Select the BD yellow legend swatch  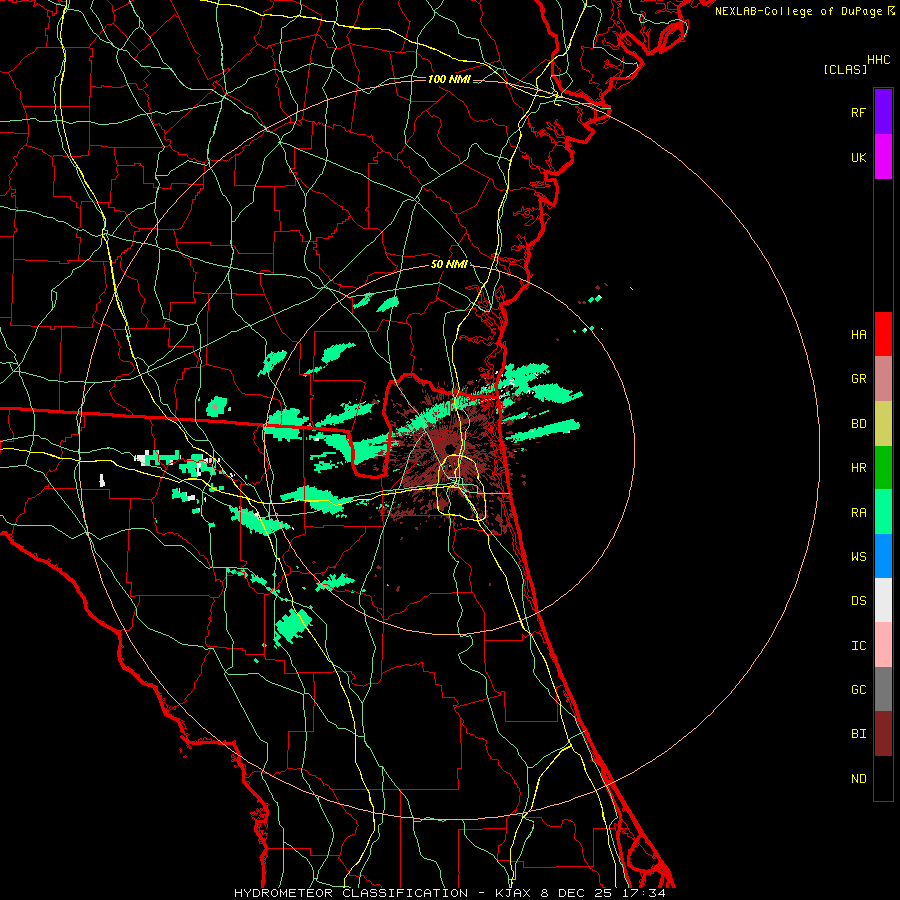coord(883,424)
